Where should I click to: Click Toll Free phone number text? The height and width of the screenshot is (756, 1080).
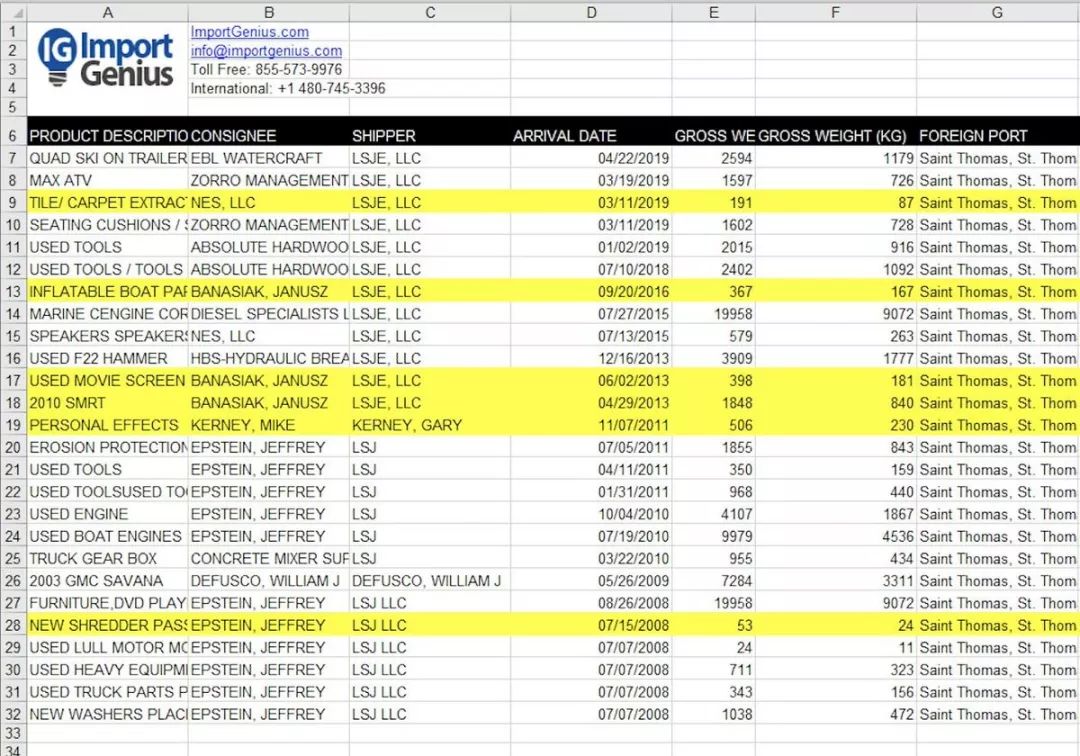click(266, 70)
